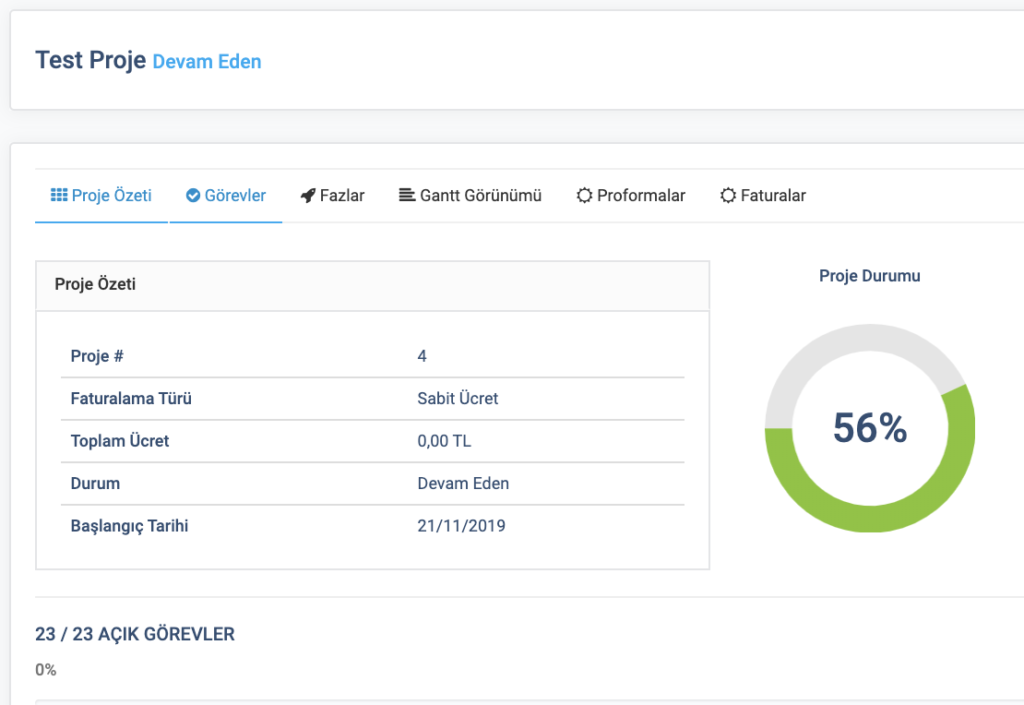
Task: Go to the Proformalar tab
Action: (631, 195)
